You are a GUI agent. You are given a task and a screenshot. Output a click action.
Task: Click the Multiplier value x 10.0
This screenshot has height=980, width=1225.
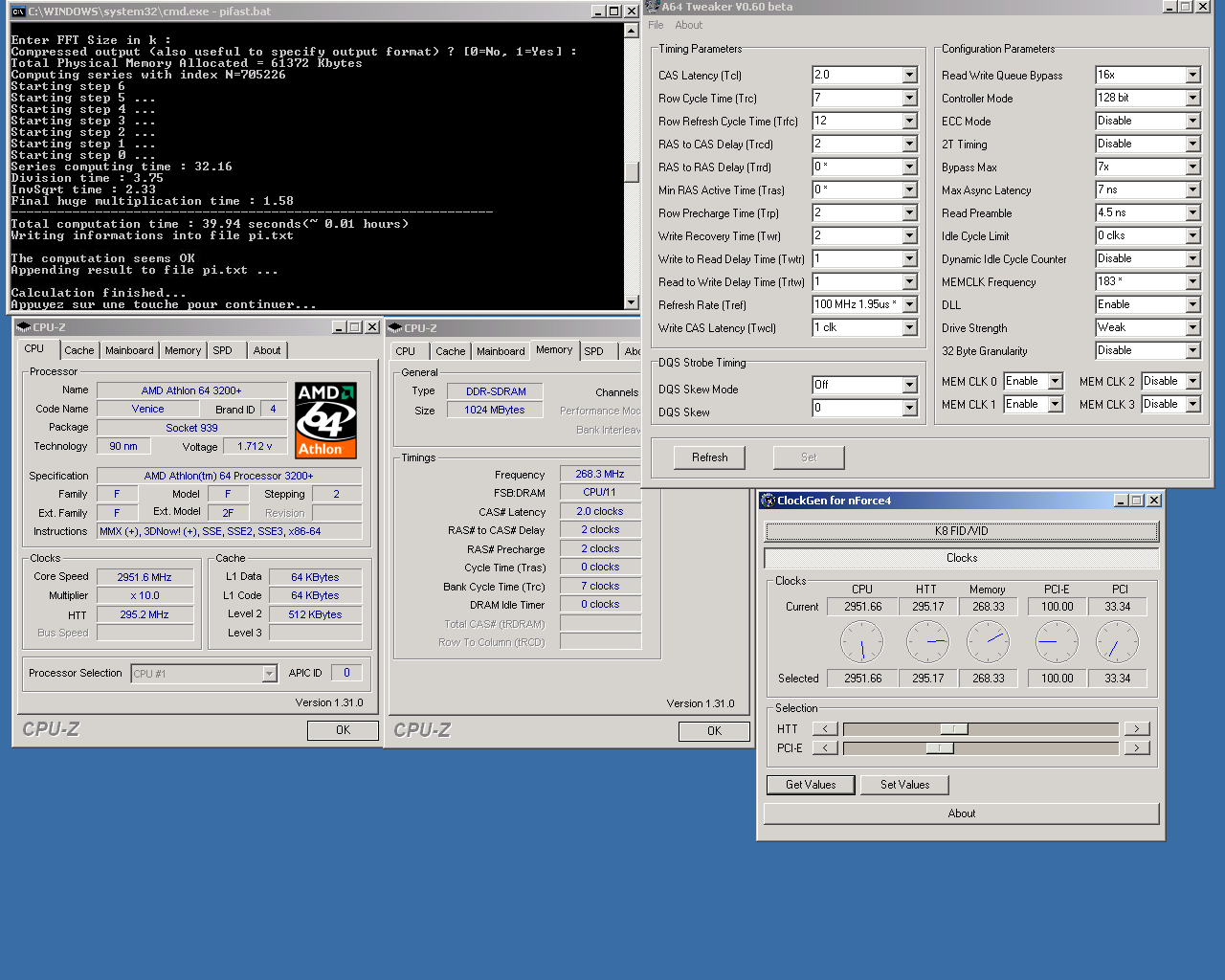(145, 595)
